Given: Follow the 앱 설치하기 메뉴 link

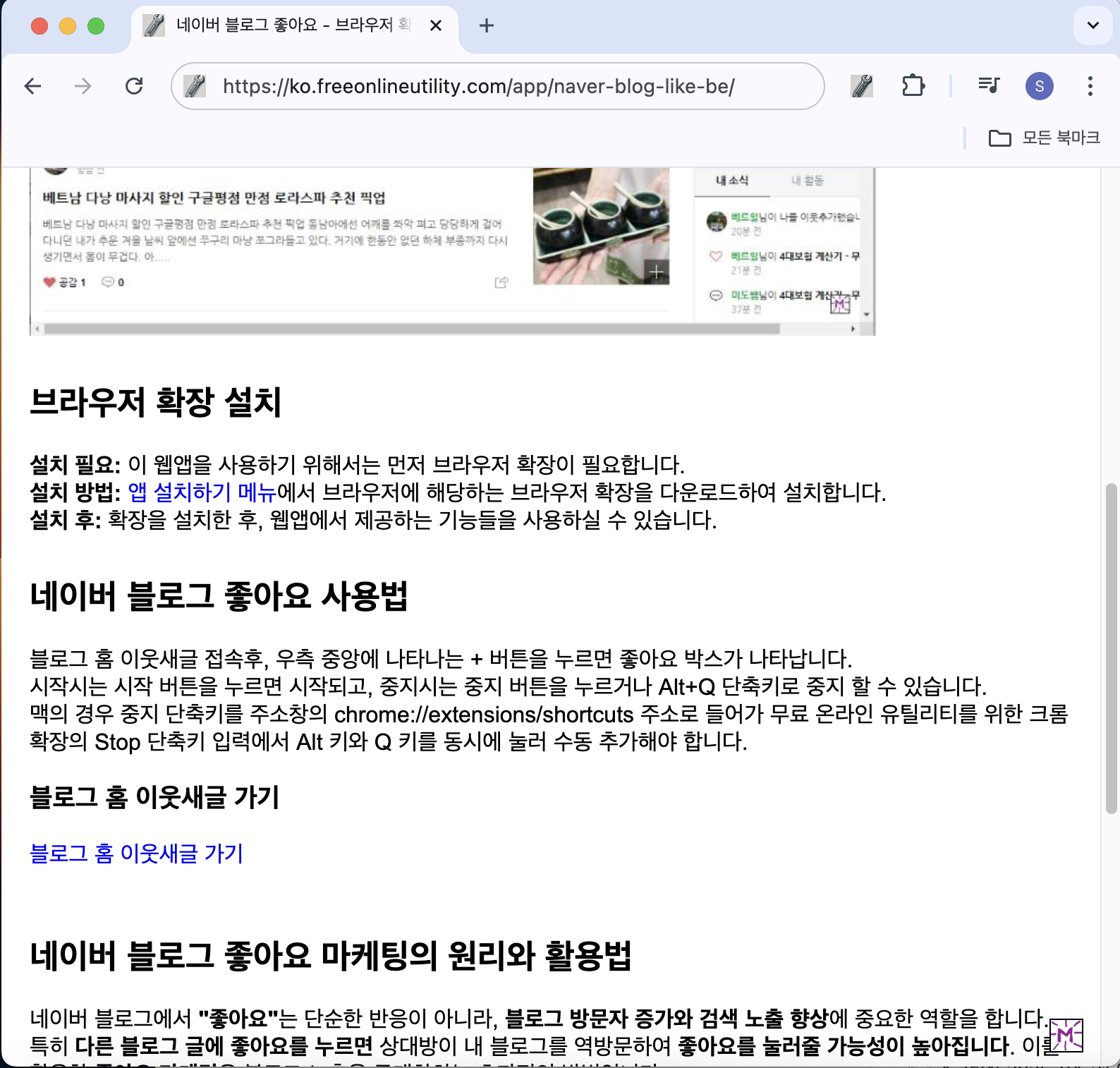Looking at the screenshot, I should click(x=202, y=492).
